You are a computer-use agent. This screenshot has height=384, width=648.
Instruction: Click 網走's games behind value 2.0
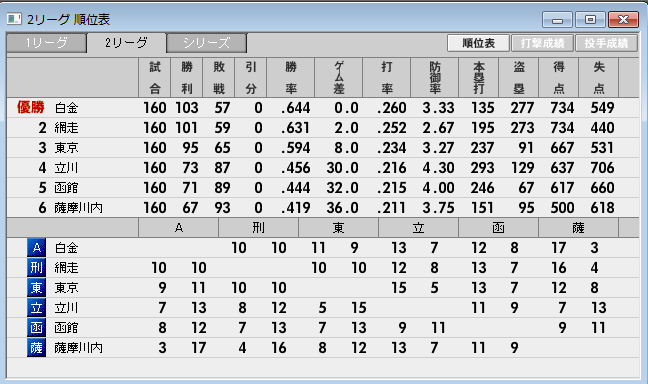pyautogui.click(x=346, y=128)
